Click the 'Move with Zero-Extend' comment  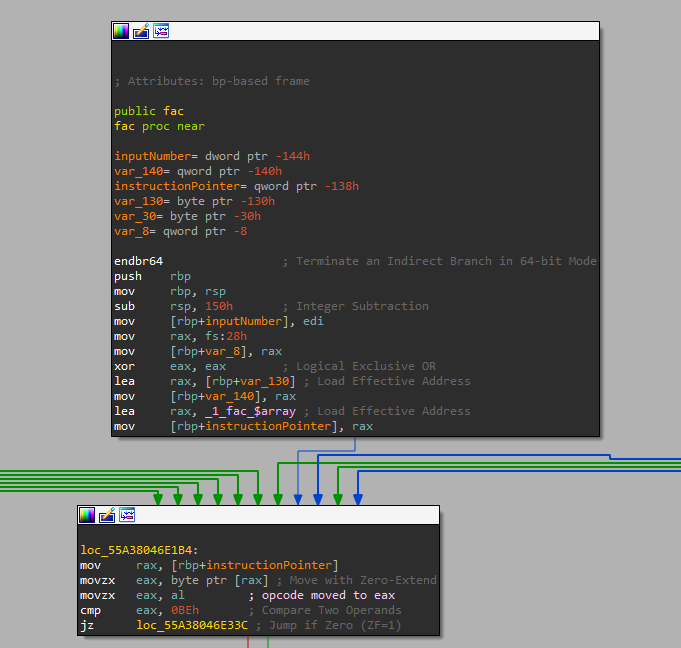[x=357, y=580]
